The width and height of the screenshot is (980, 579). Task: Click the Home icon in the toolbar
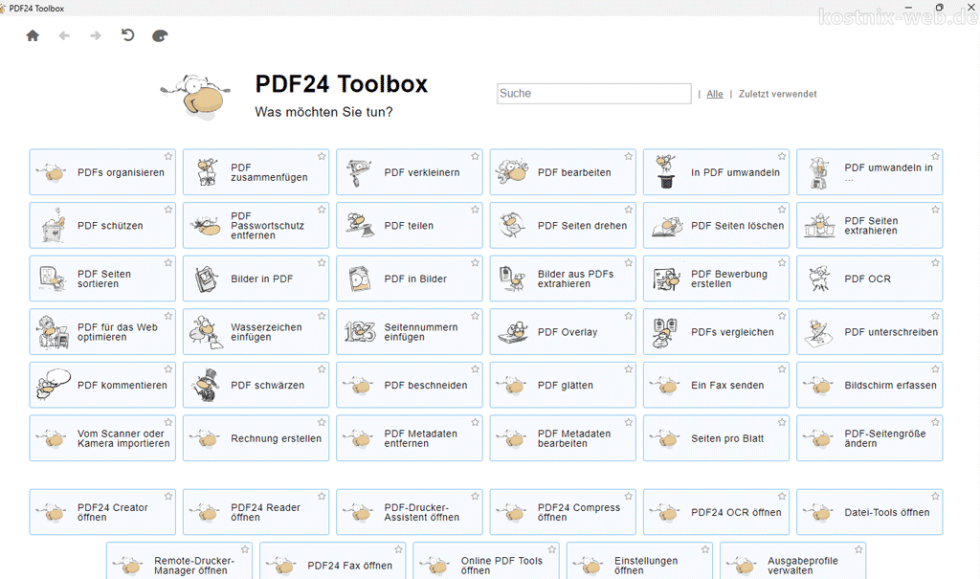[x=32, y=35]
